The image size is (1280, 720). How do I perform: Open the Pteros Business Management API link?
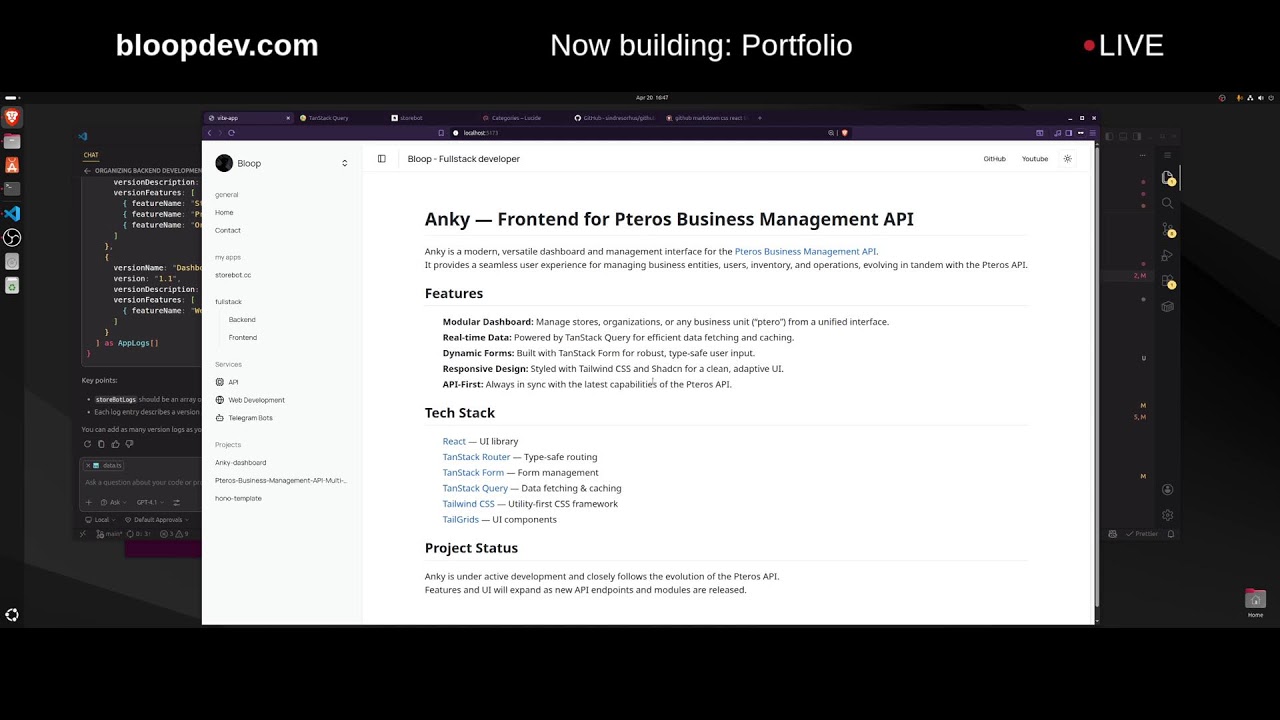point(805,252)
